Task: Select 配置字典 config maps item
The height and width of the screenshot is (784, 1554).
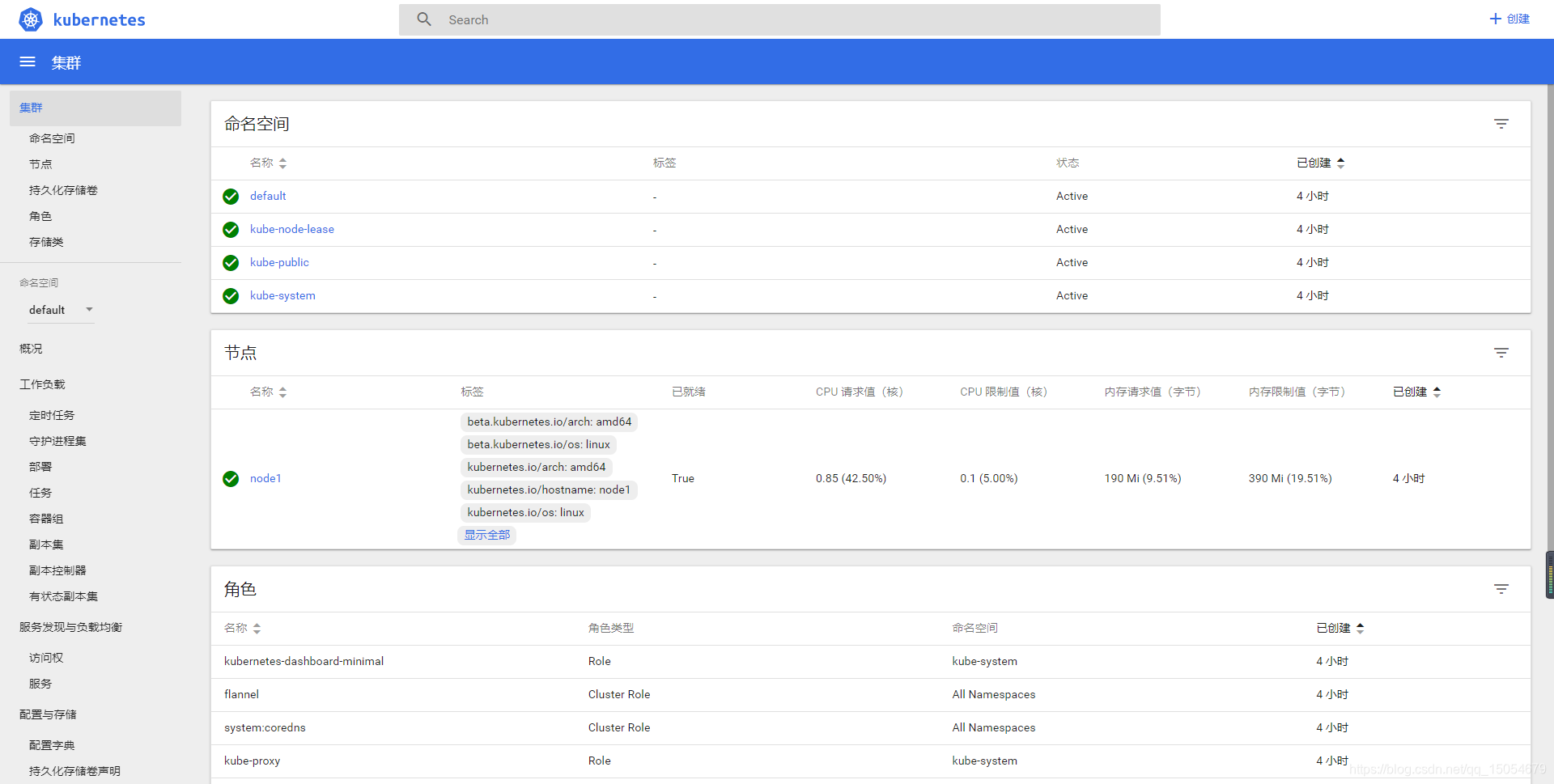Action: click(x=52, y=745)
